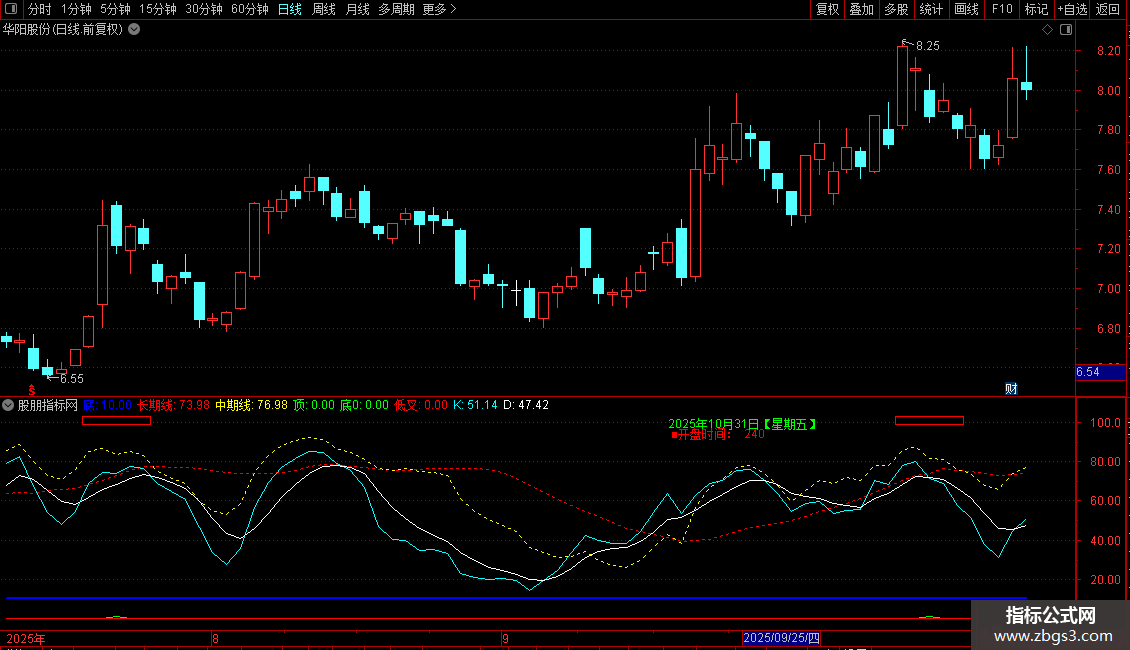Switch to 月线 monthly chart

coord(357,9)
